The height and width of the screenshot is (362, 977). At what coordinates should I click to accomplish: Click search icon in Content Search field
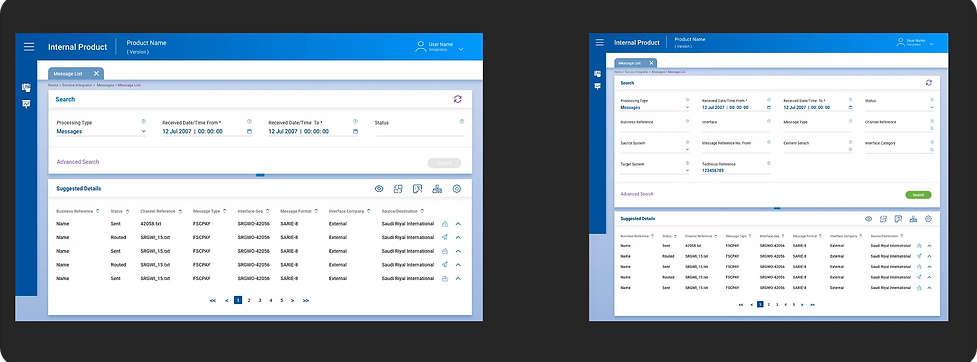coord(850,150)
